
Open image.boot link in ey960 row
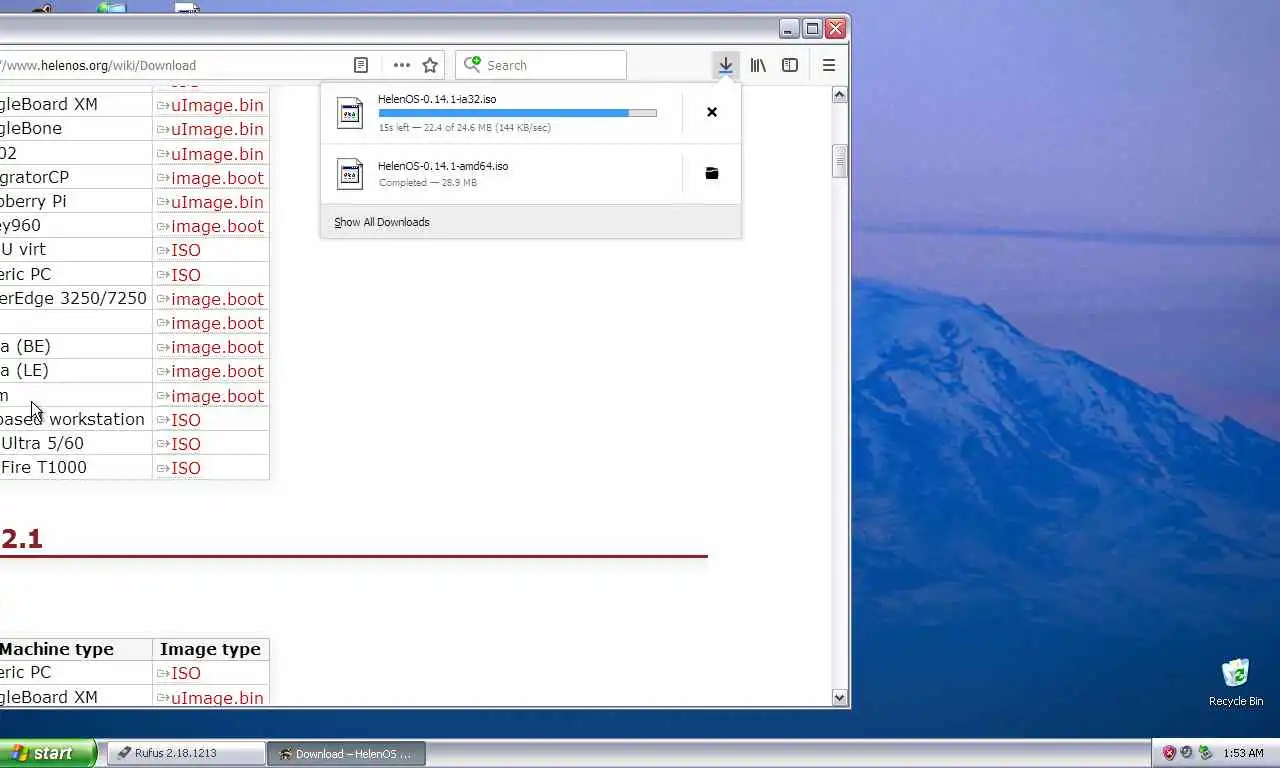[217, 226]
